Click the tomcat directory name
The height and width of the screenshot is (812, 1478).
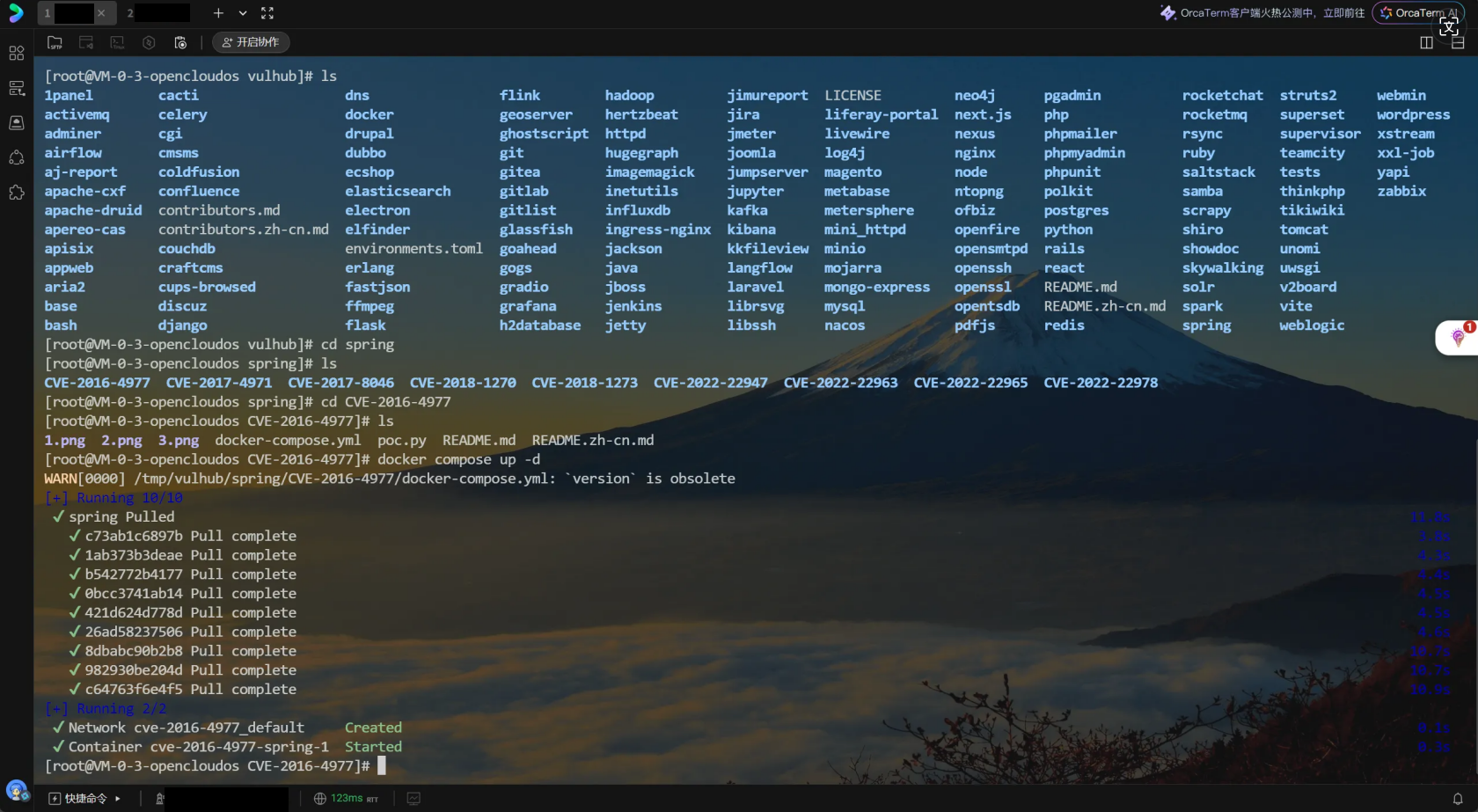click(1304, 230)
